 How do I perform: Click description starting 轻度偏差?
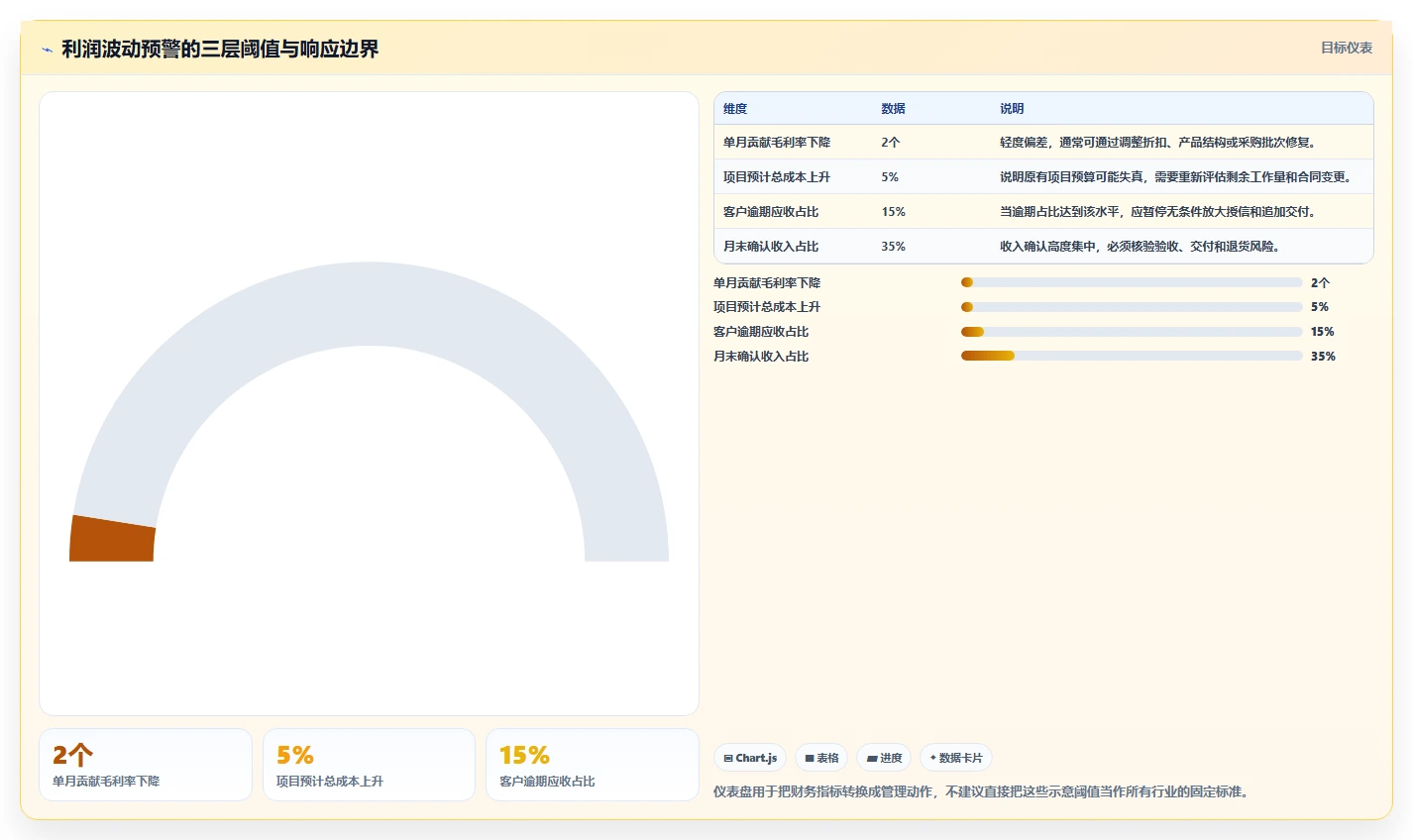pyautogui.click(x=1160, y=143)
